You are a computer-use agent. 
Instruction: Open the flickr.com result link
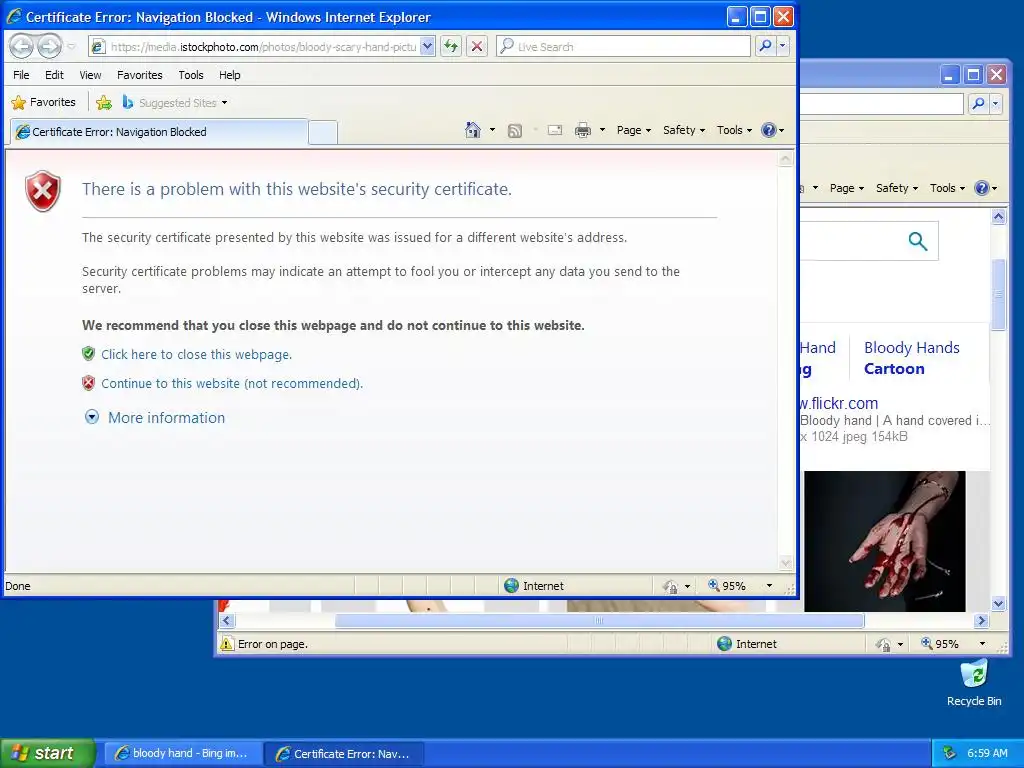(839, 403)
